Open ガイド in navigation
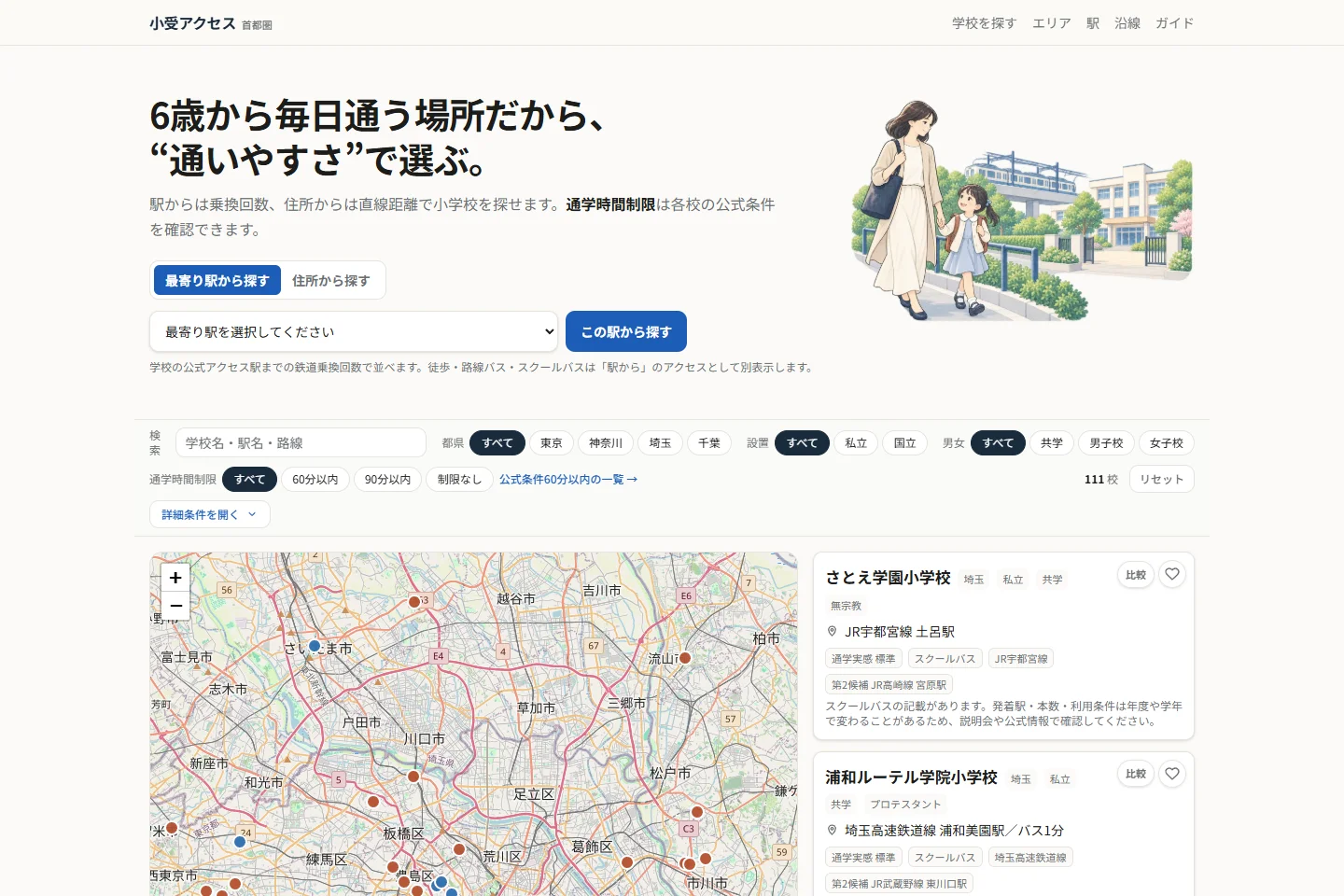The height and width of the screenshot is (896, 1344). coord(1175,23)
